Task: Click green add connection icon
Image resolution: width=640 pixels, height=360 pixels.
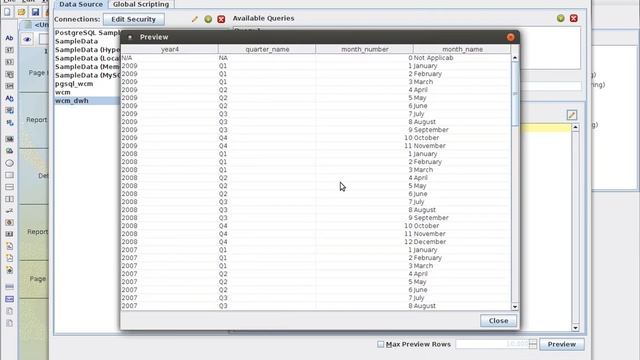Action: [x=208, y=19]
